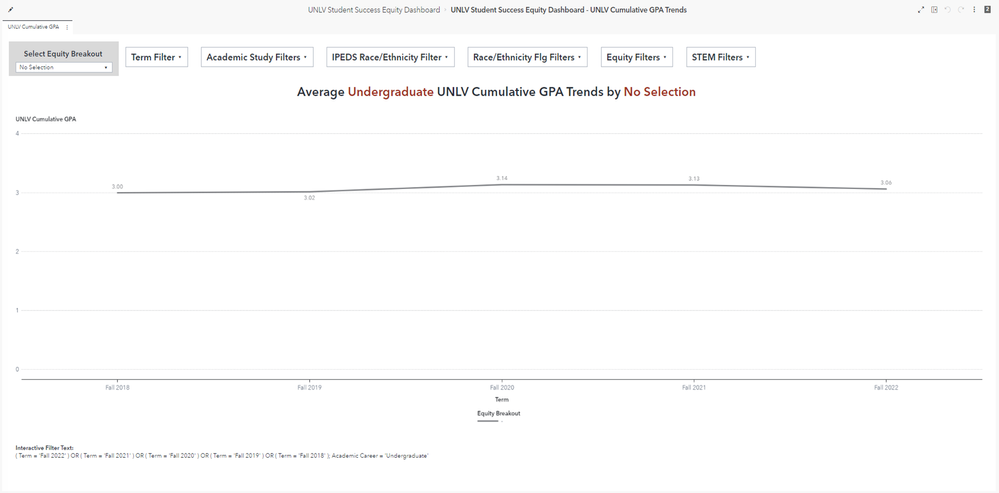Toggle the side panel icon

coord(934,10)
